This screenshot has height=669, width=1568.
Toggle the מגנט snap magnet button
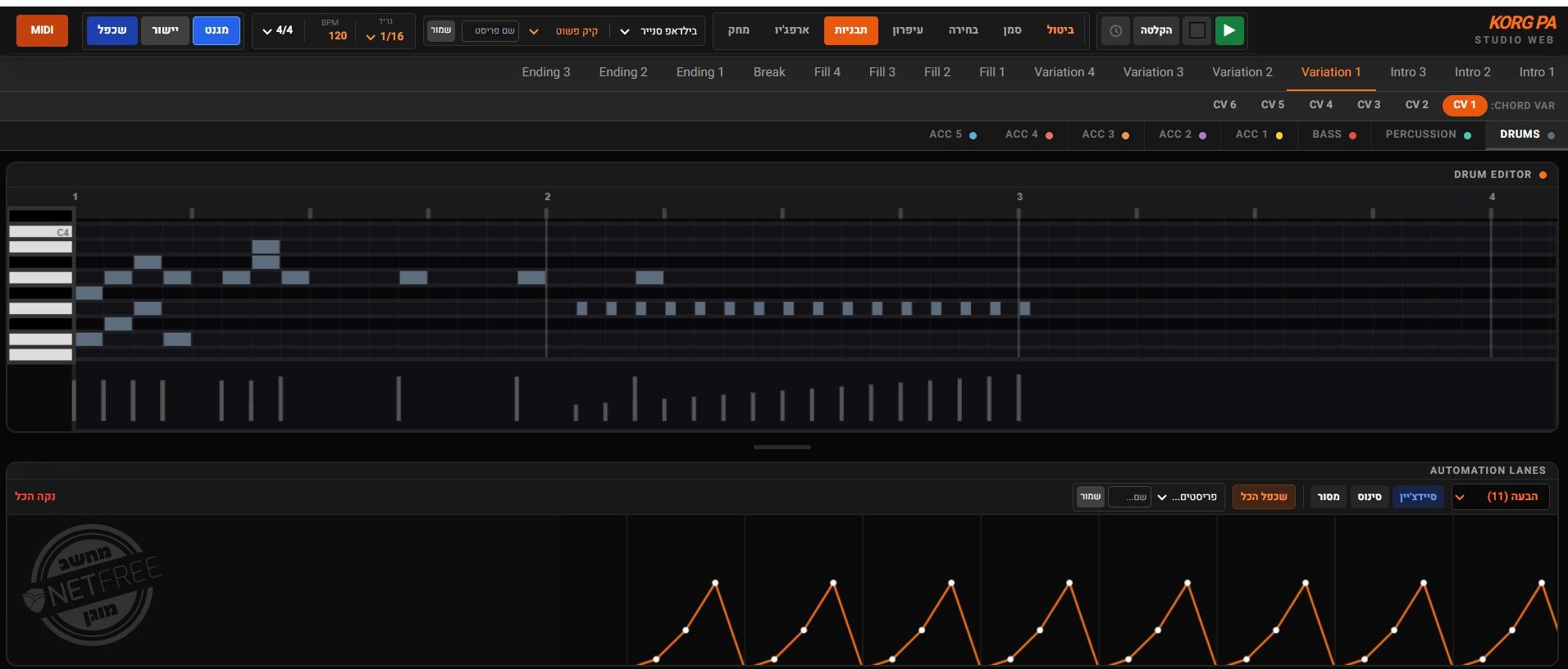[217, 30]
